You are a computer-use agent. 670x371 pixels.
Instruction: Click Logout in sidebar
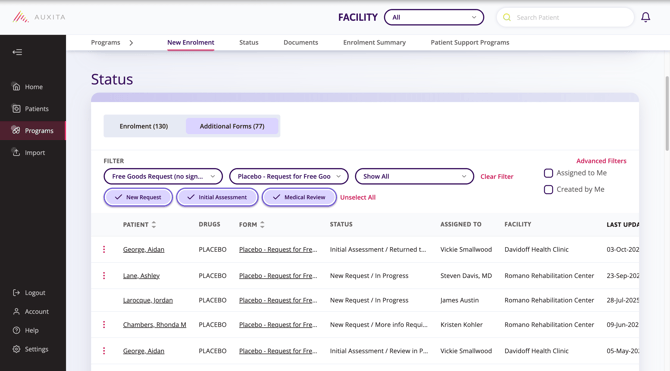[29, 293]
